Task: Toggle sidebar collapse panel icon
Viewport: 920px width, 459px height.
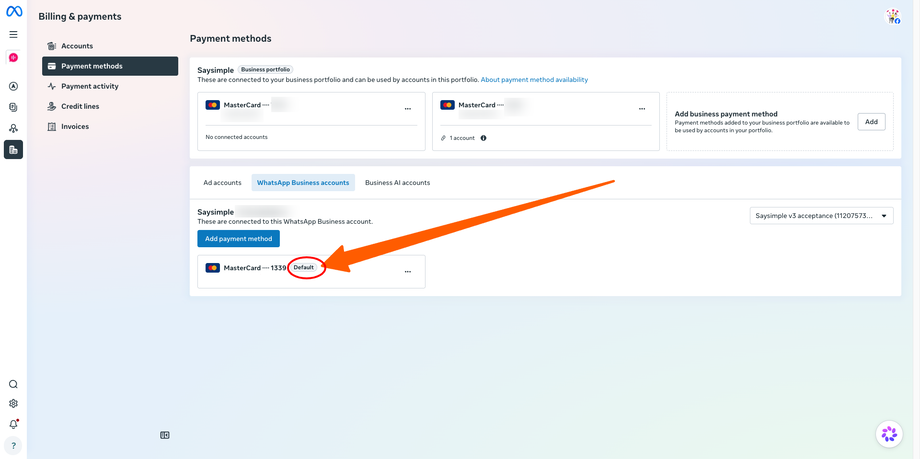Action: pyautogui.click(x=165, y=436)
